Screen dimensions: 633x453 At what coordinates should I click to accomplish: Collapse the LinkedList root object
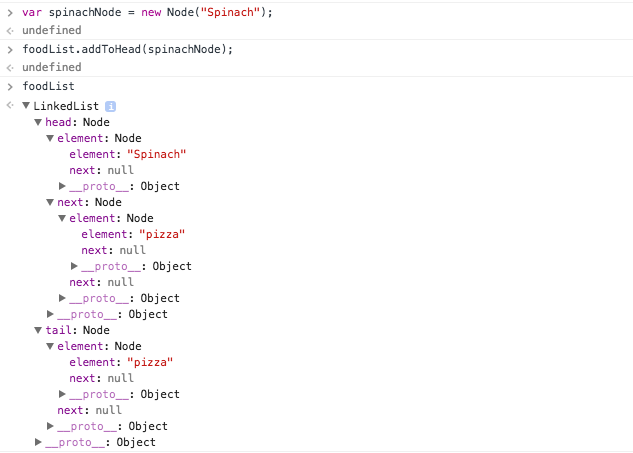coord(26,106)
